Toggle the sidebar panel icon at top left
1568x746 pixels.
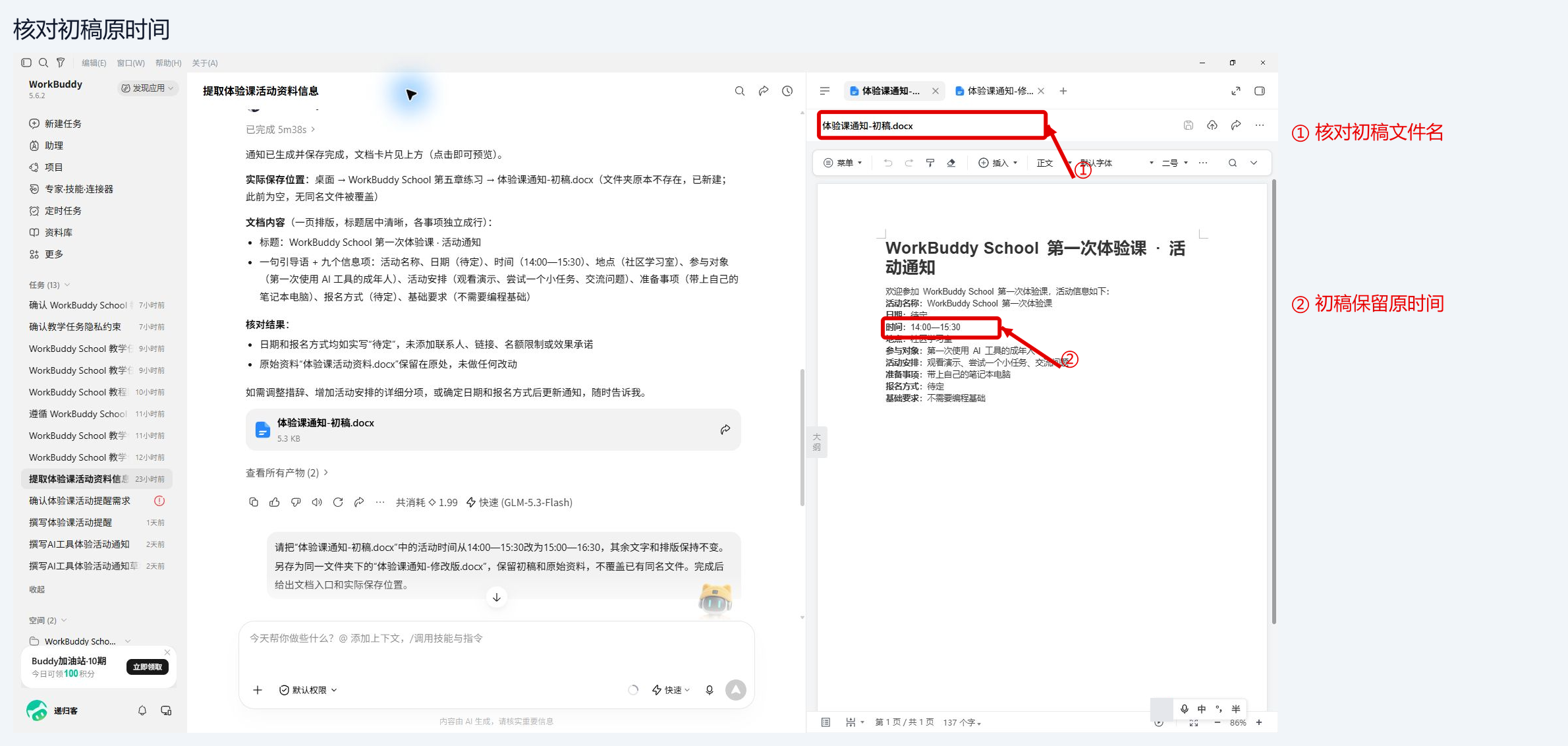tap(26, 63)
